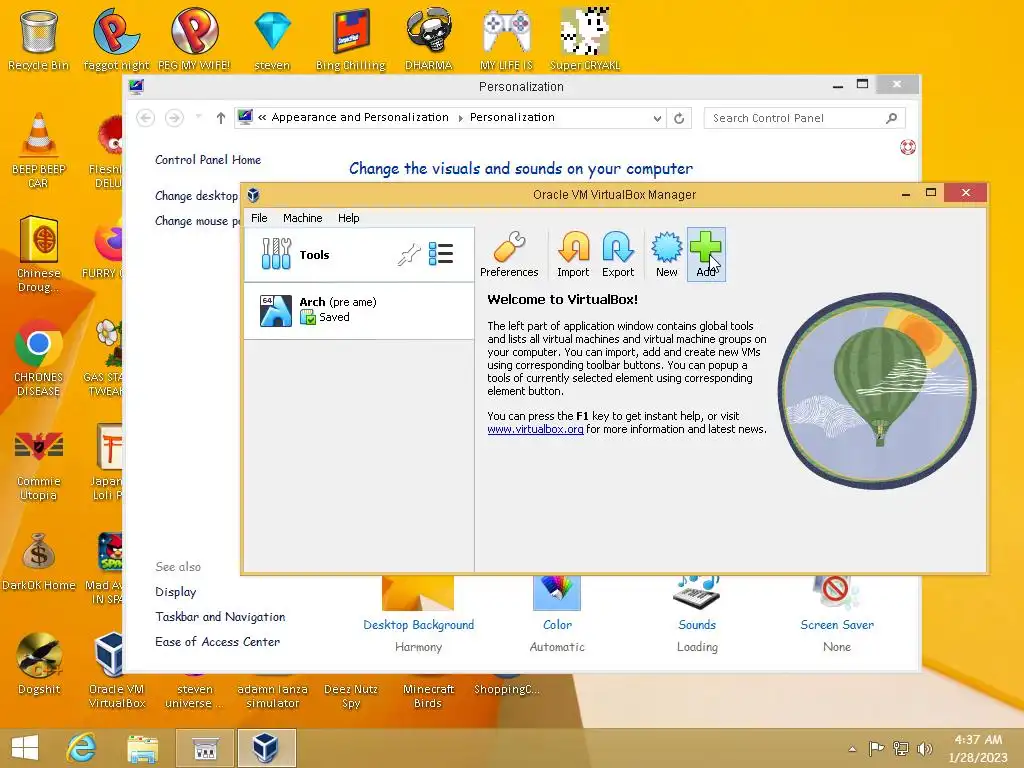
Task: Click the Export appliance toolbar button
Action: click(618, 255)
